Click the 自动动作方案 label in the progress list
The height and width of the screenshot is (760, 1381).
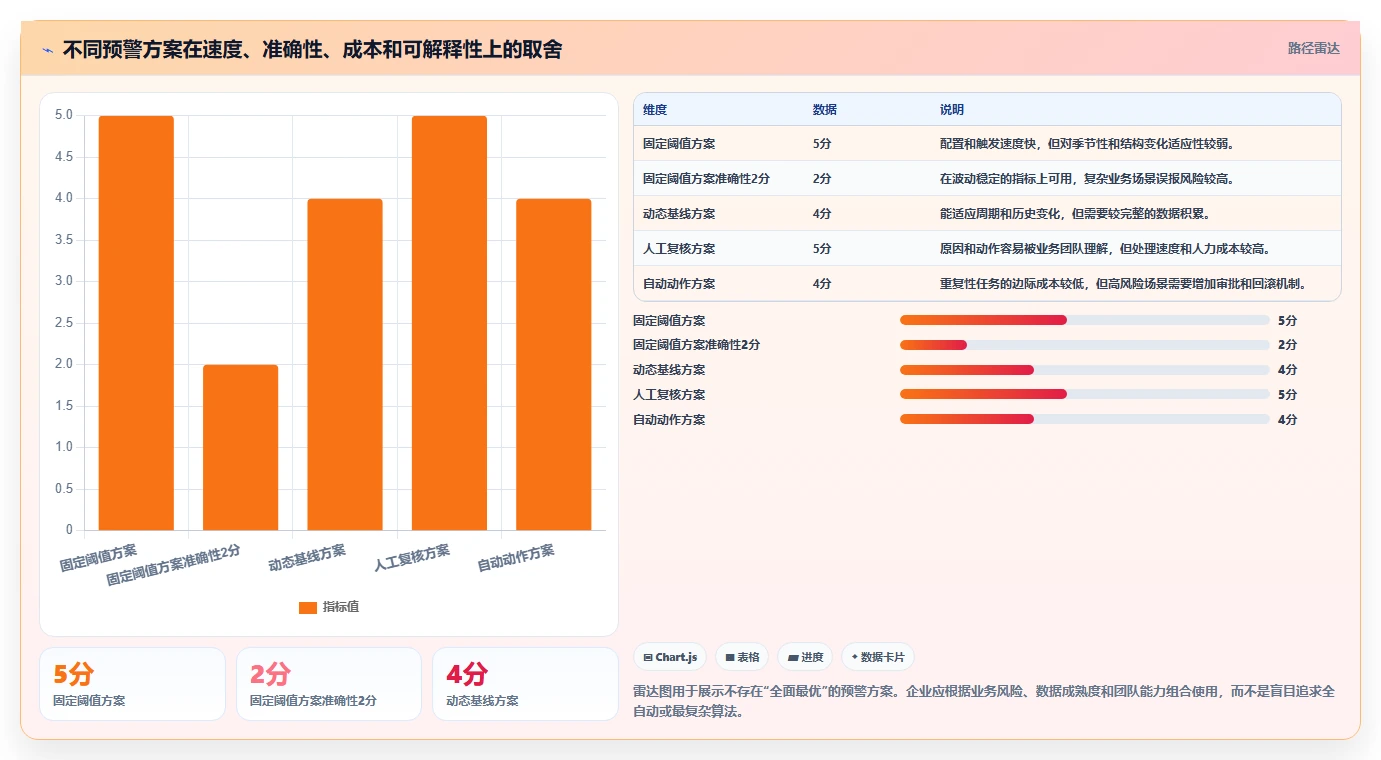click(669, 420)
